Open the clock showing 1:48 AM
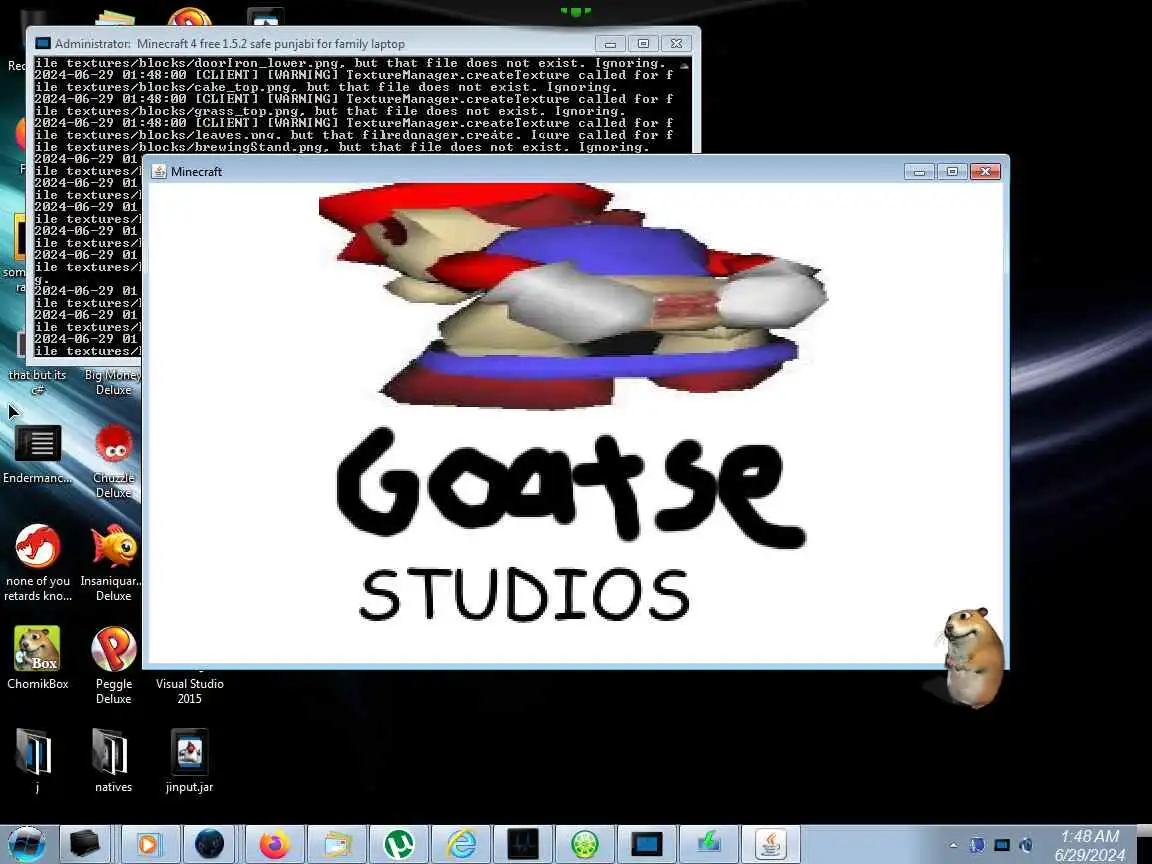Screen dimensions: 1152x864 point(1090,845)
